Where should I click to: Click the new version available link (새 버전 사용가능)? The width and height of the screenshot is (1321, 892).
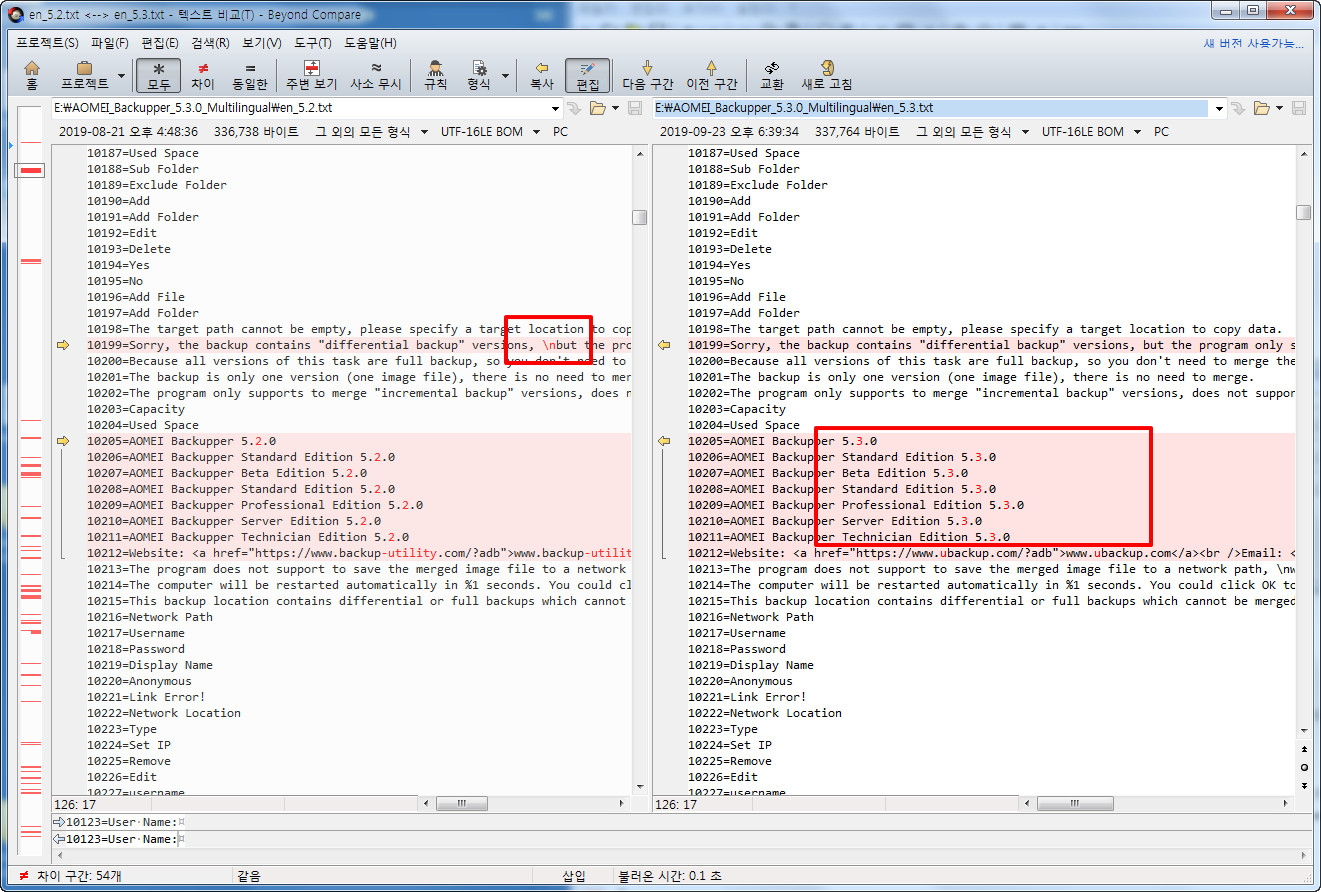[x=1254, y=43]
